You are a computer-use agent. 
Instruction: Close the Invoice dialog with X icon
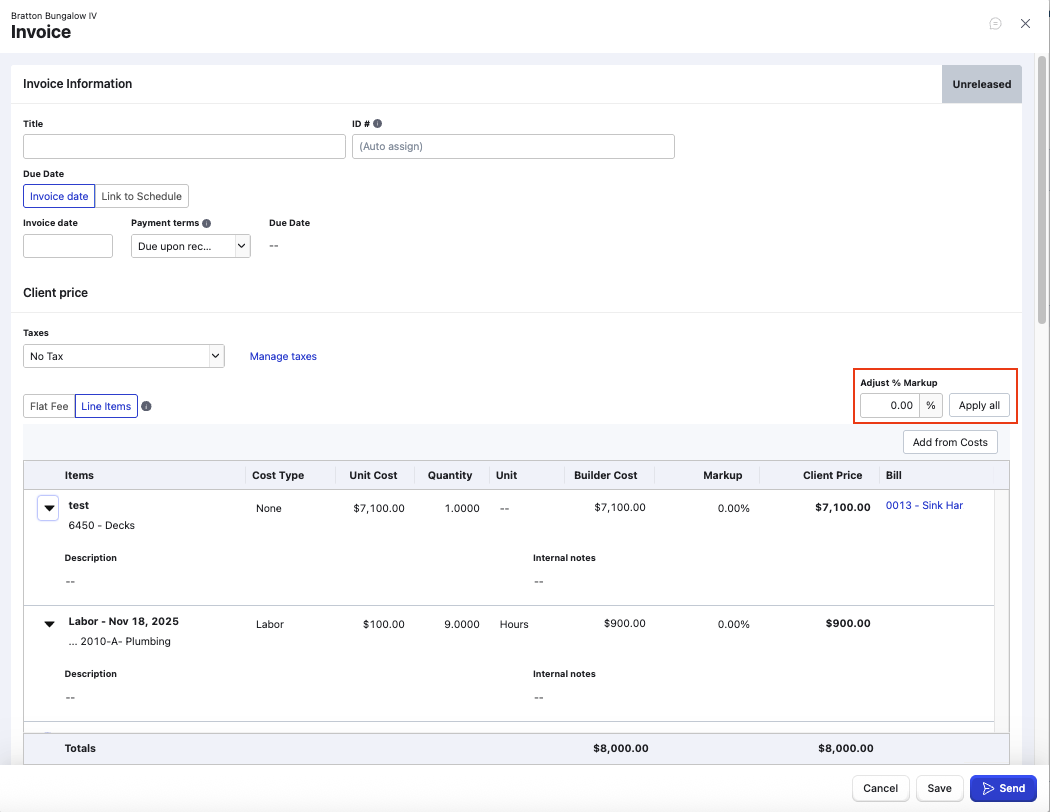pyautogui.click(x=1025, y=24)
